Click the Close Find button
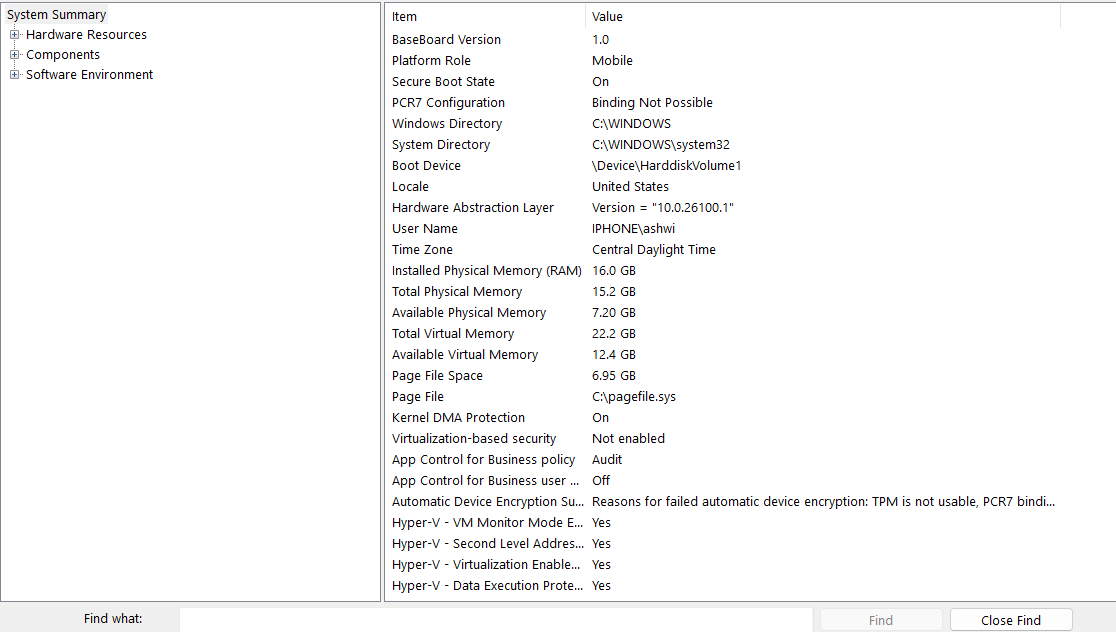The width and height of the screenshot is (1116, 632). point(1011,620)
